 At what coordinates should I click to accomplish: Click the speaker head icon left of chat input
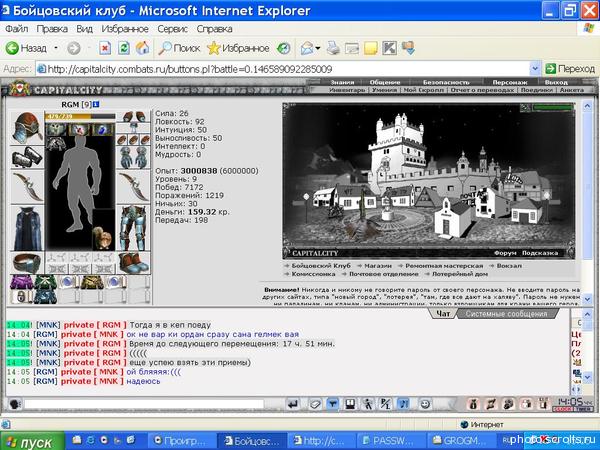pyautogui.click(x=15, y=404)
